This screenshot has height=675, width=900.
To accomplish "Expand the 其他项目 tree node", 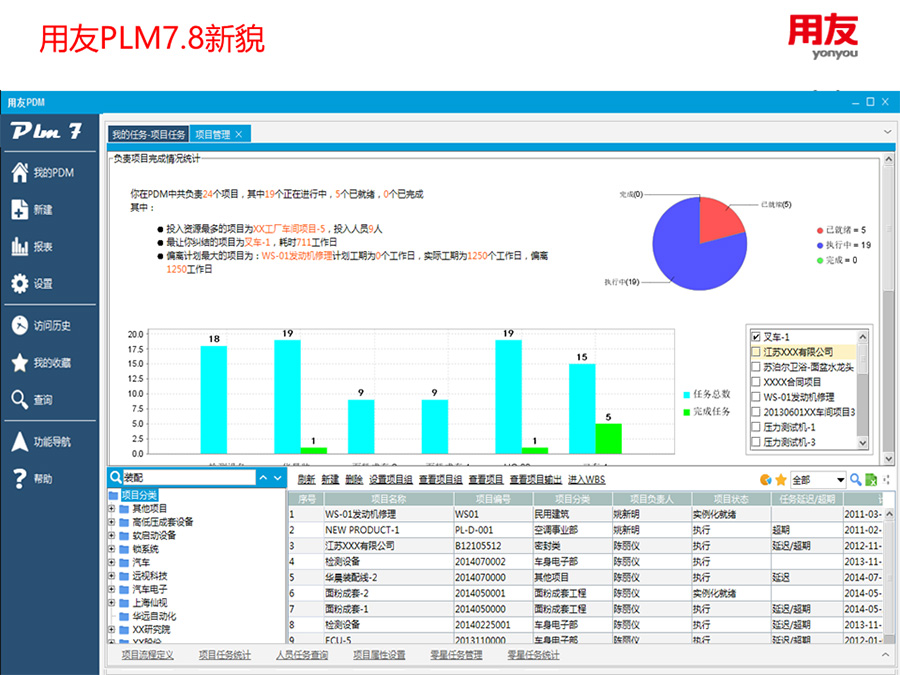I will click(112, 509).
